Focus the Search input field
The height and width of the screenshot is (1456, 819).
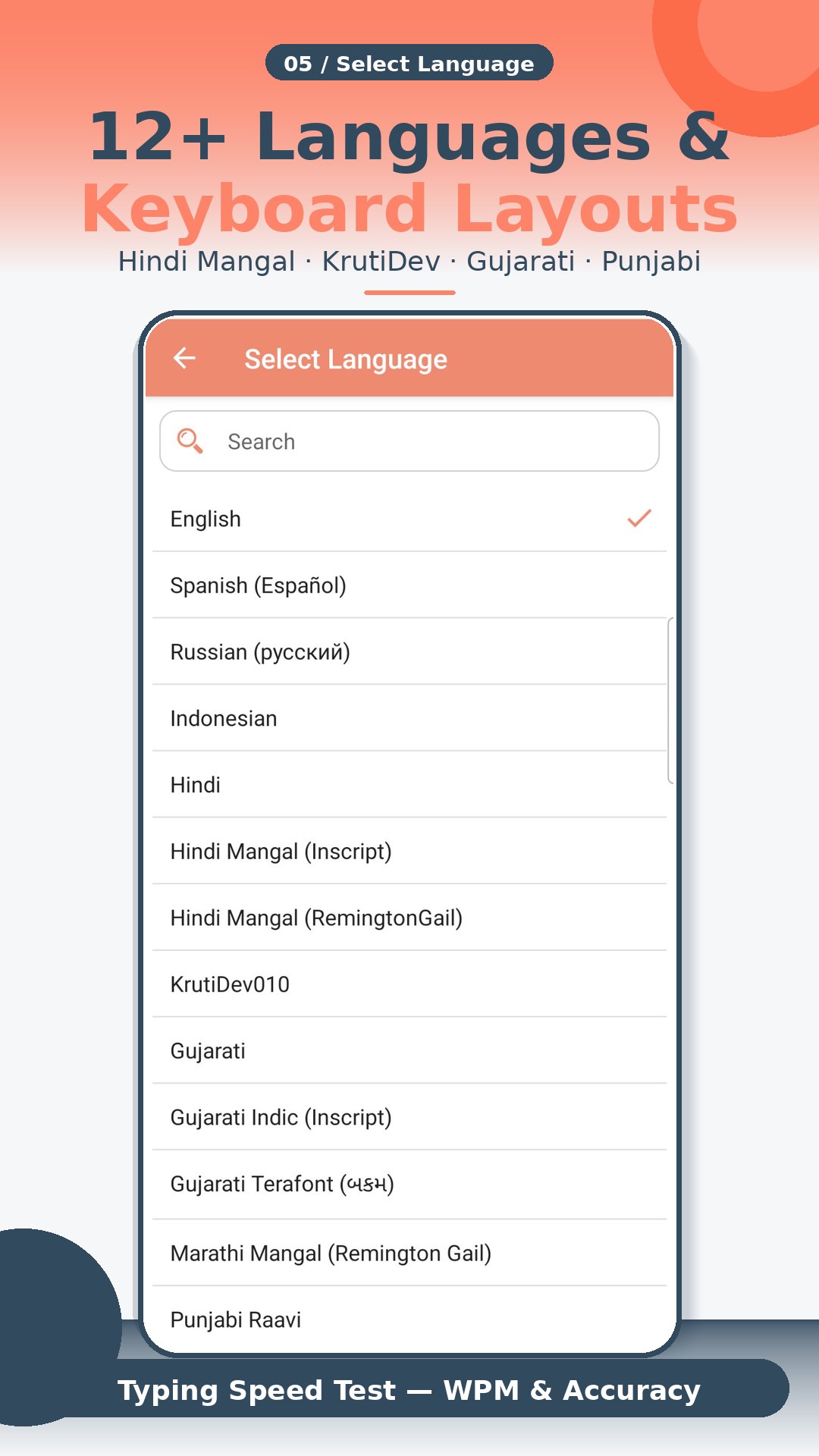pyautogui.click(x=409, y=441)
